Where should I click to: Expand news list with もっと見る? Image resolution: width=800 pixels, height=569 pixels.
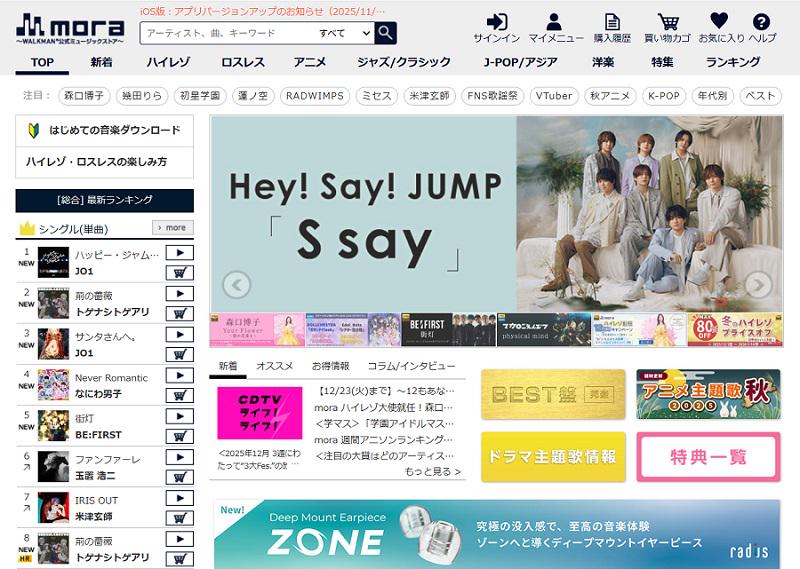pyautogui.click(x=433, y=472)
